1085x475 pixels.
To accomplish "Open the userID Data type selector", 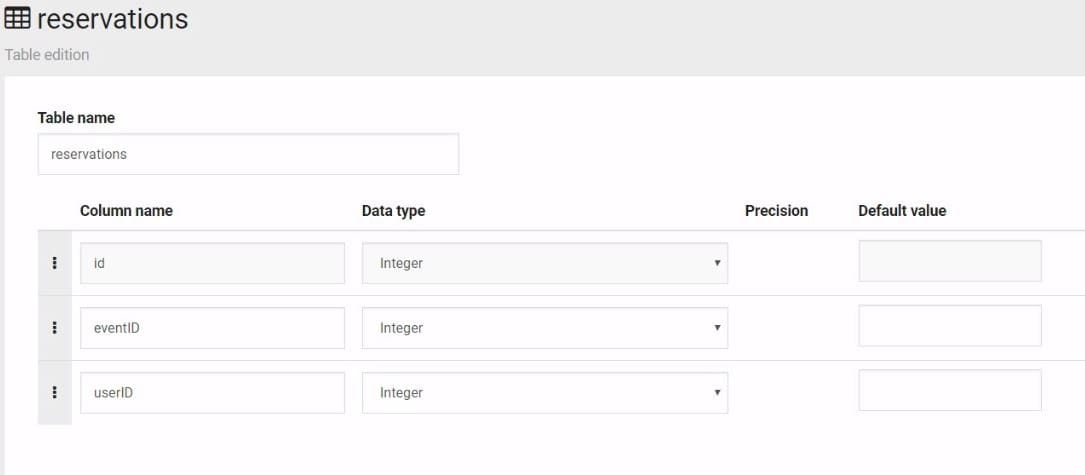I will click(544, 393).
